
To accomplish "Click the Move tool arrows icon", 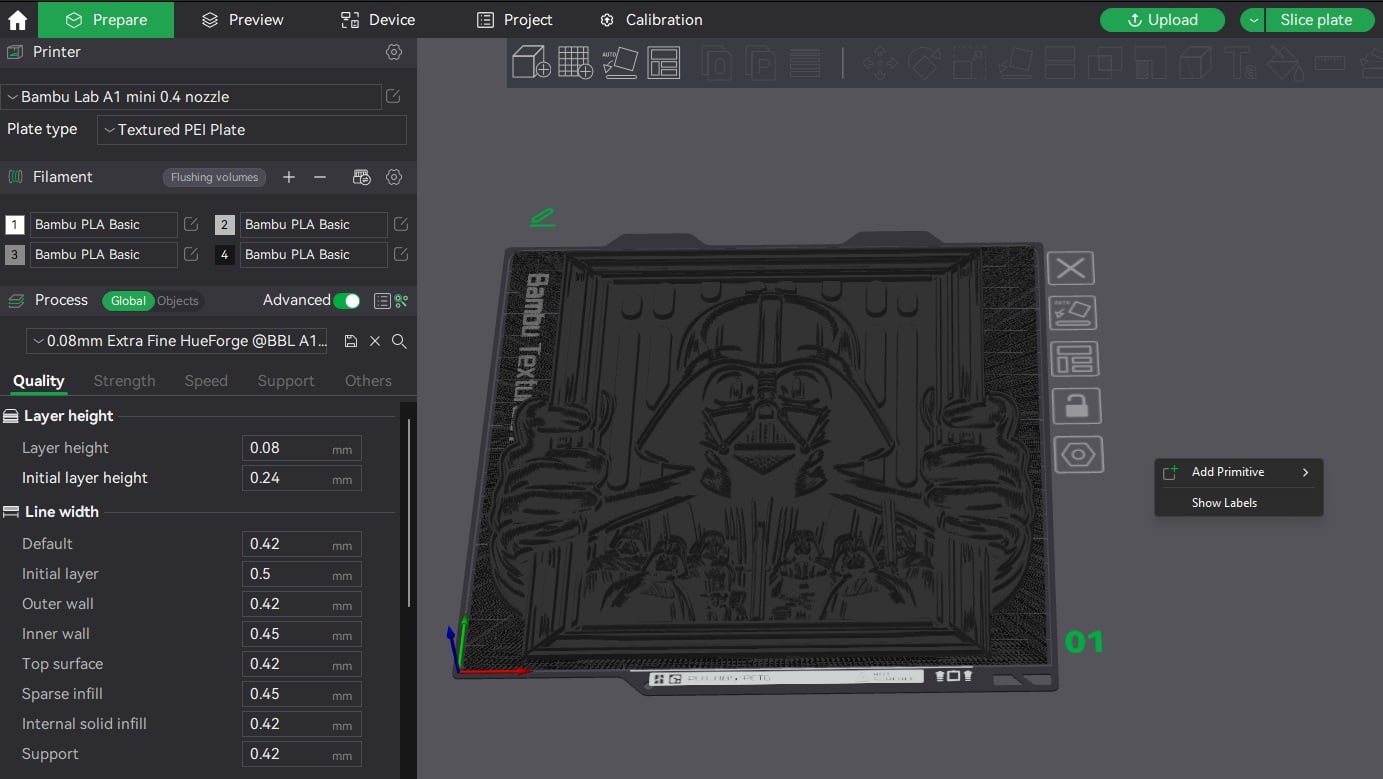I will [880, 64].
